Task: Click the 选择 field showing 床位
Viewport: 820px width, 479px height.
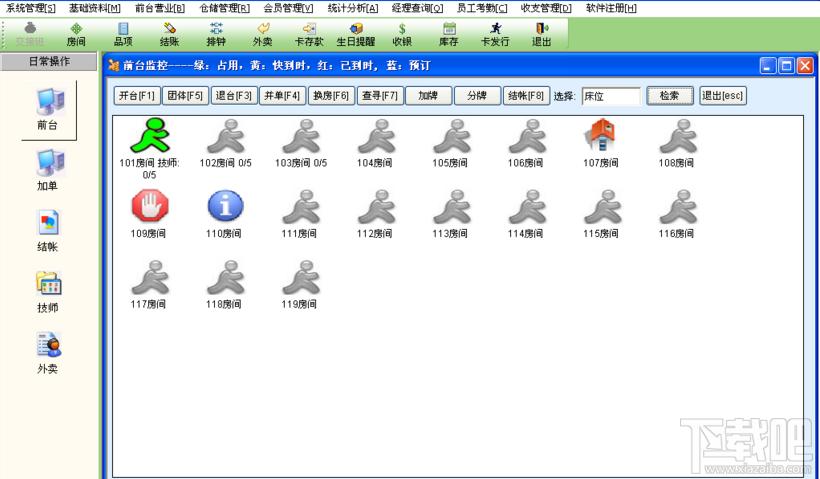Action: tap(611, 97)
